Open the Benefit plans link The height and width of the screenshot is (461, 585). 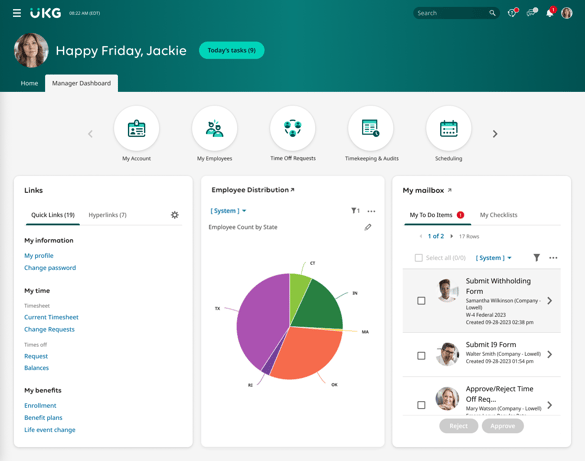(x=43, y=418)
